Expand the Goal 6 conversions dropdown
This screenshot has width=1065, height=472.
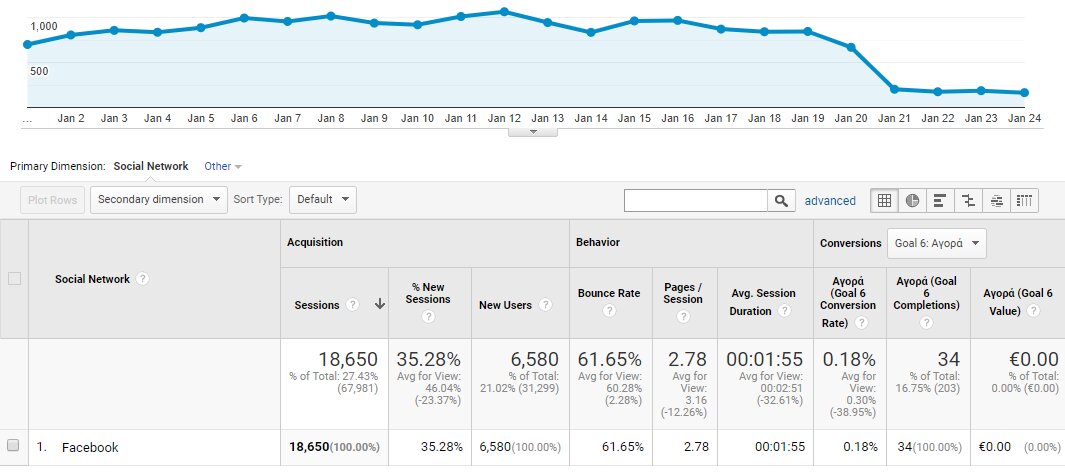coord(937,242)
